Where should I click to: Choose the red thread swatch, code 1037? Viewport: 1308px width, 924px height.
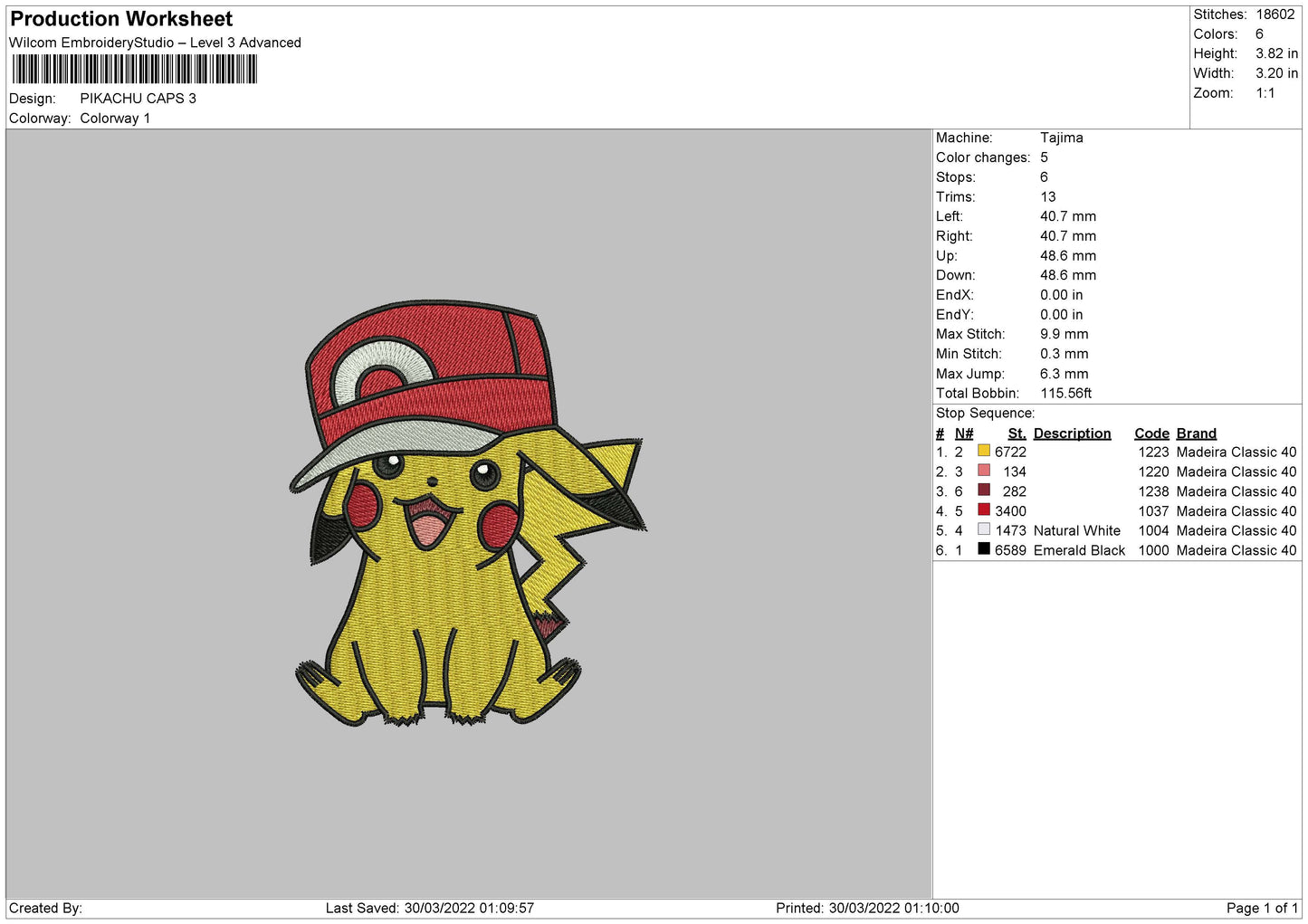[x=983, y=510]
